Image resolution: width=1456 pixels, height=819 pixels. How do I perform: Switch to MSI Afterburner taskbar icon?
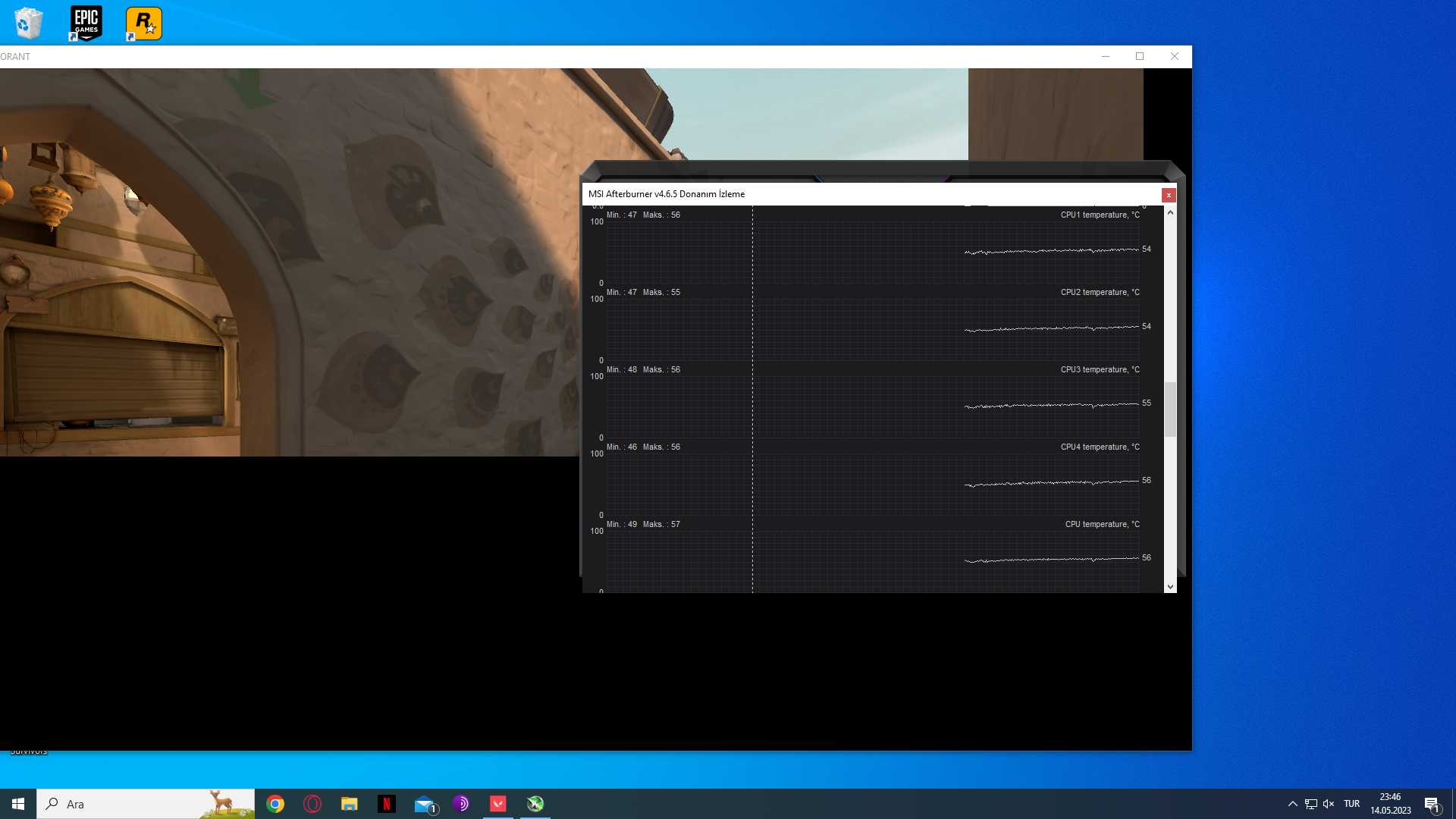[535, 804]
